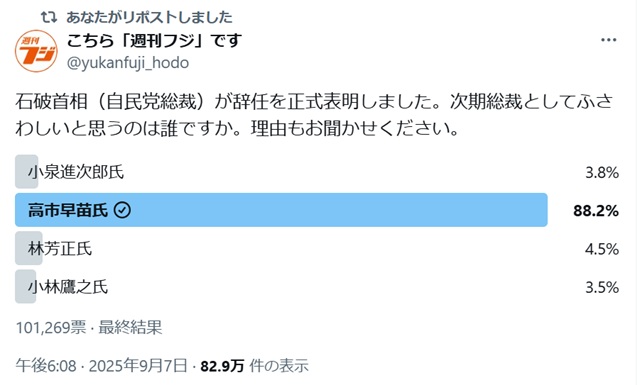Click the 4.5% result for 林芳正氏

[x=602, y=249]
